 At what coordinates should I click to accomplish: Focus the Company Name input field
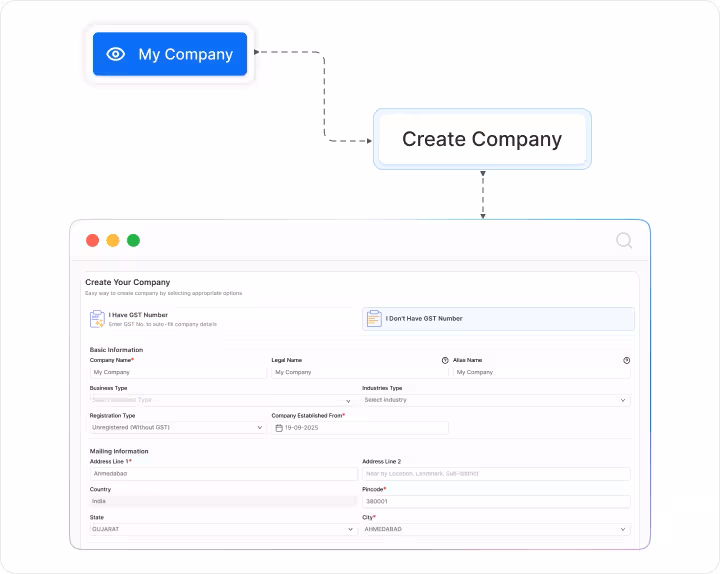coord(178,372)
